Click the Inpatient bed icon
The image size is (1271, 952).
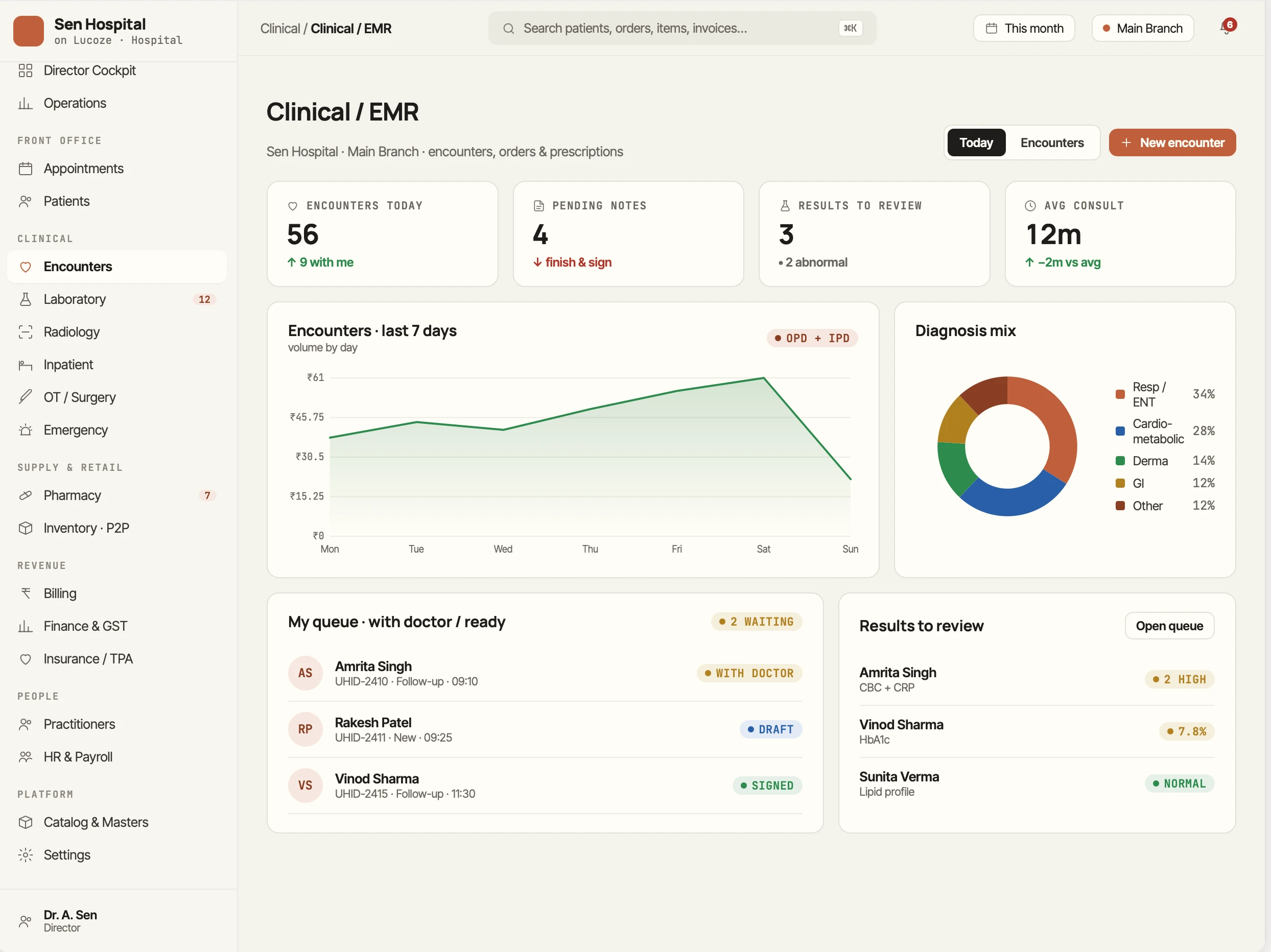(x=25, y=365)
